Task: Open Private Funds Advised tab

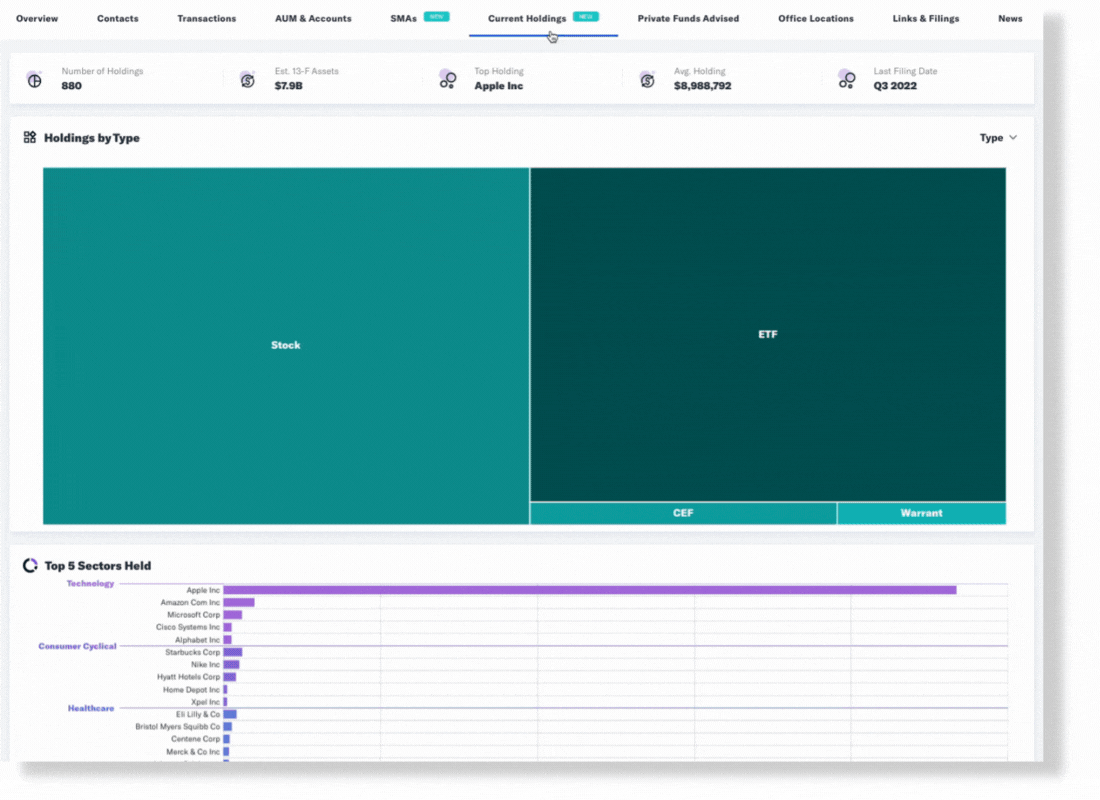Action: pyautogui.click(x=688, y=19)
